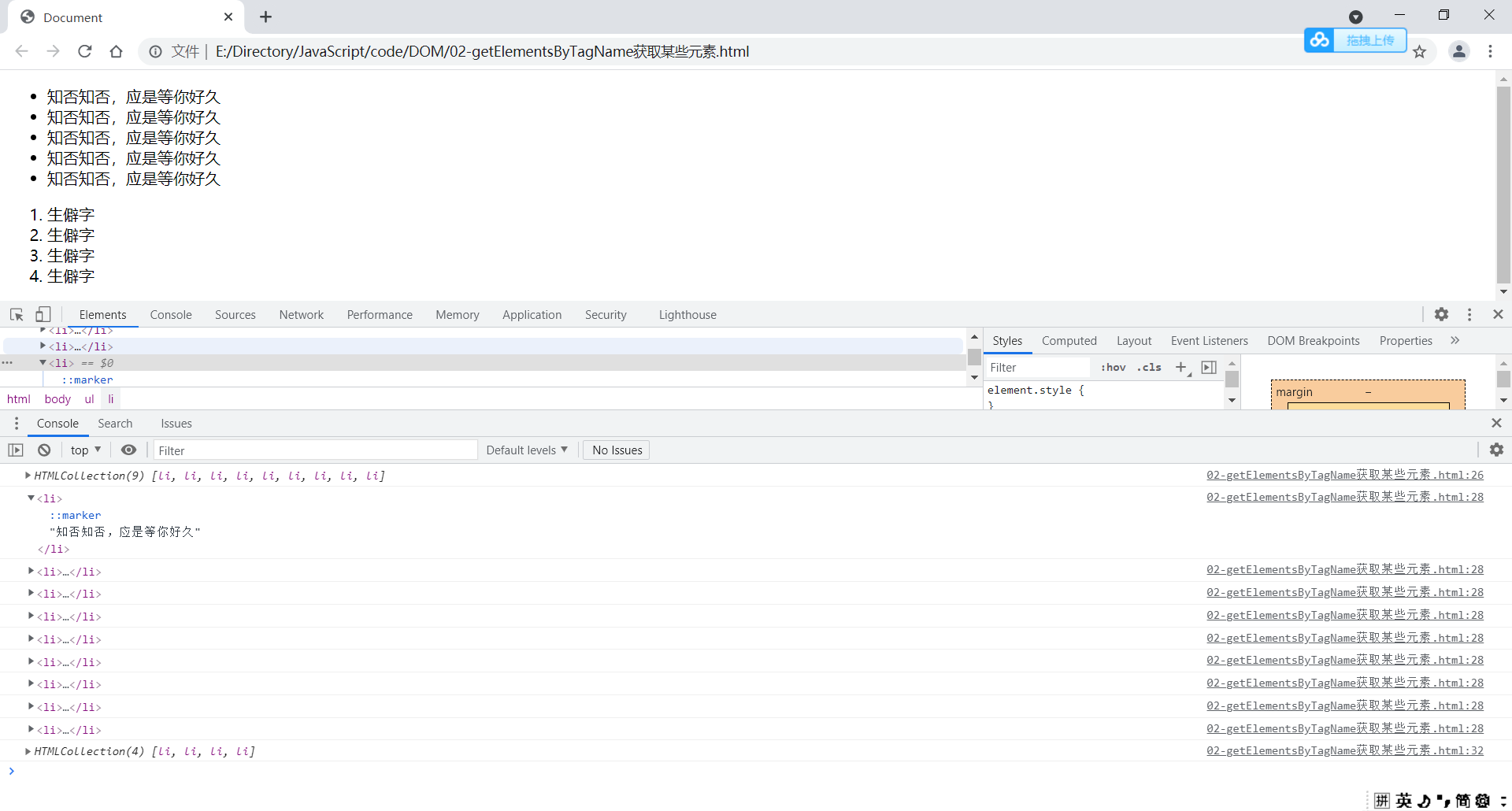Screen dimensions: 1512x811
Task: Create a live expression with eye icon
Action: pos(129,450)
